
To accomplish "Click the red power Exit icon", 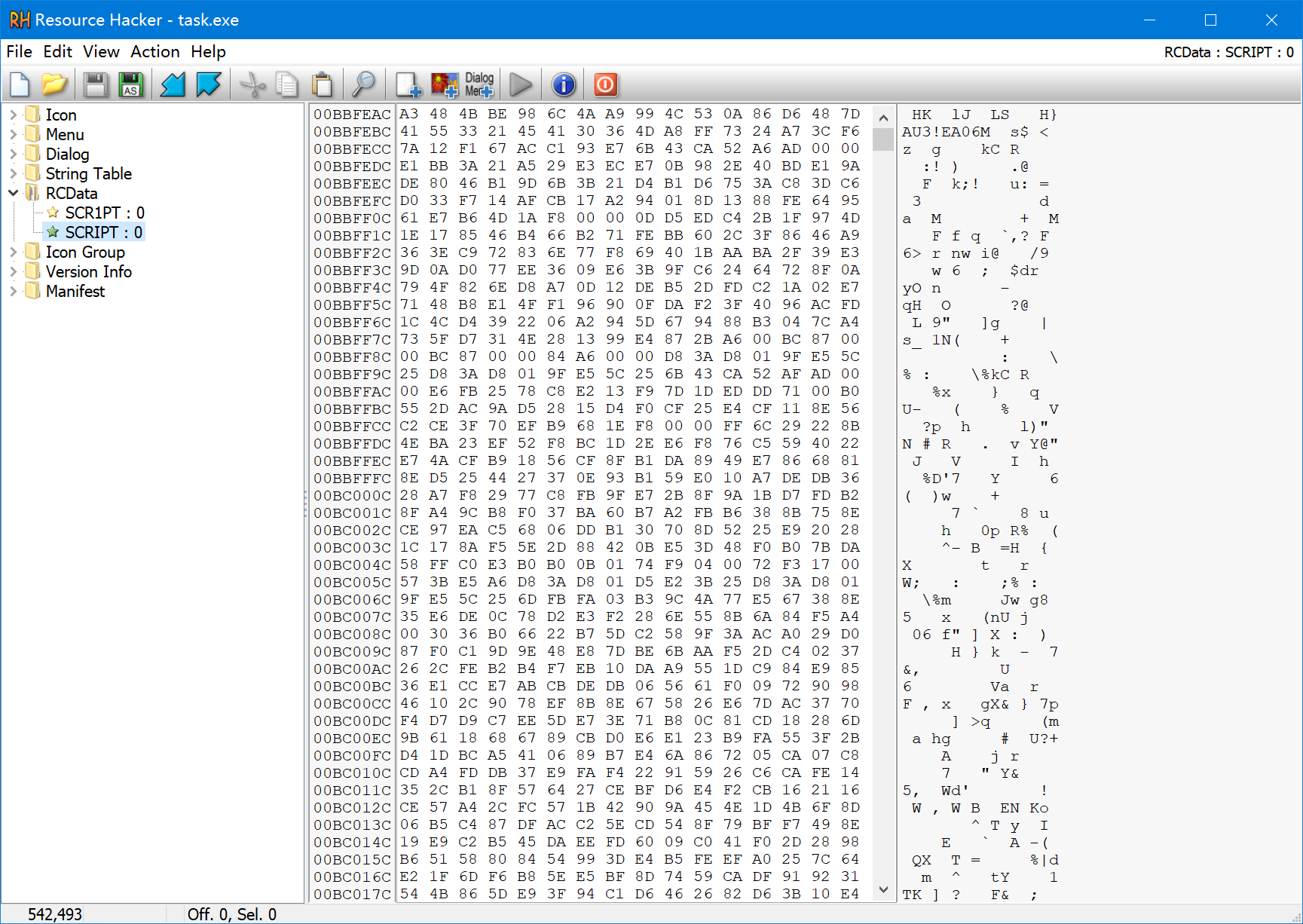I will [606, 84].
